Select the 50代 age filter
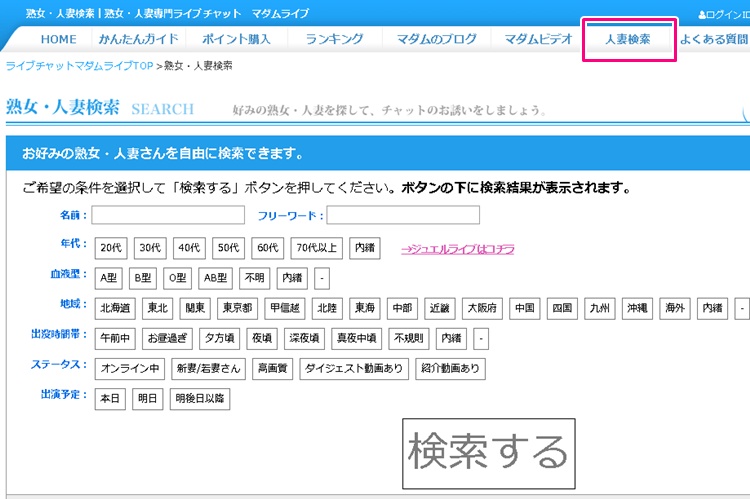This screenshot has height=499, width=750. 229,248
